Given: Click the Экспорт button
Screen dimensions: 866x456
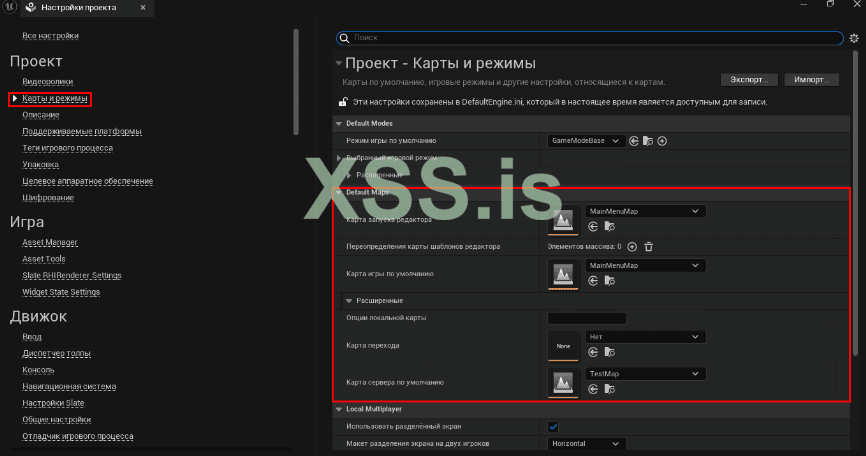Looking at the screenshot, I should click(x=749, y=80).
